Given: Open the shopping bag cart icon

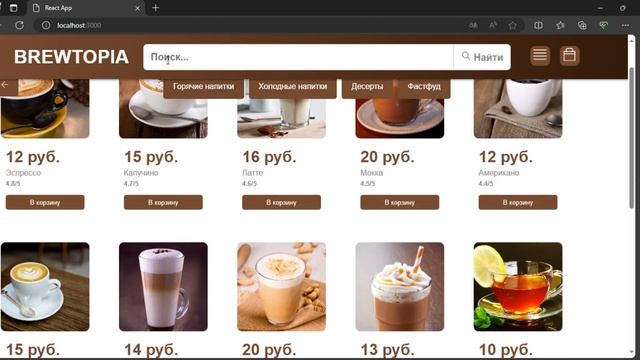Looking at the screenshot, I should point(569,56).
